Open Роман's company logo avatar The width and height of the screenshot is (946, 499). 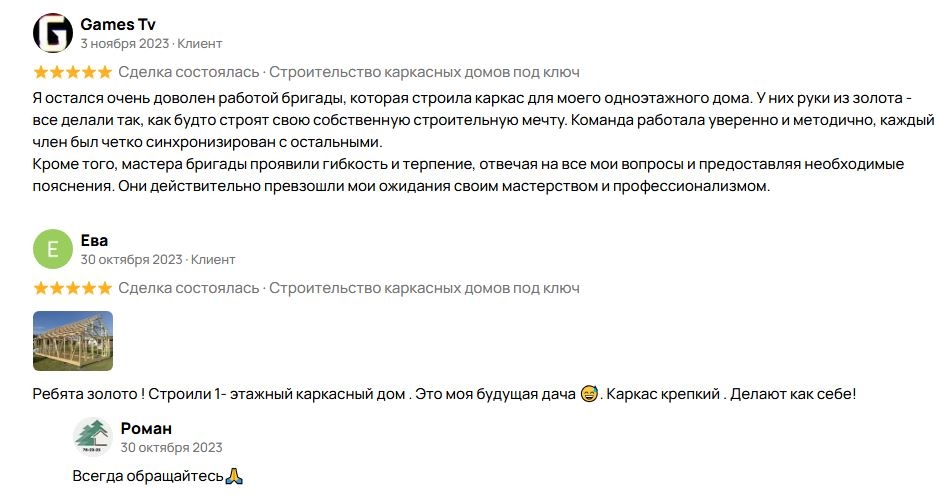click(x=93, y=437)
